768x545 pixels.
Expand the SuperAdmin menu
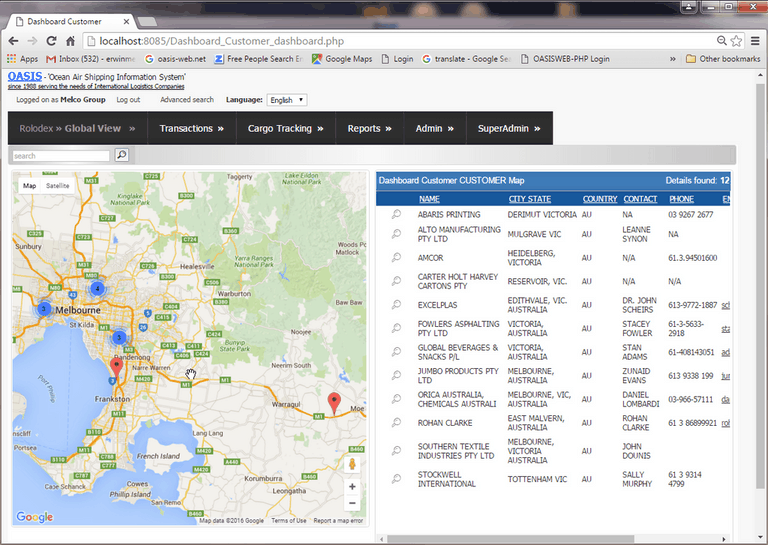click(x=509, y=128)
